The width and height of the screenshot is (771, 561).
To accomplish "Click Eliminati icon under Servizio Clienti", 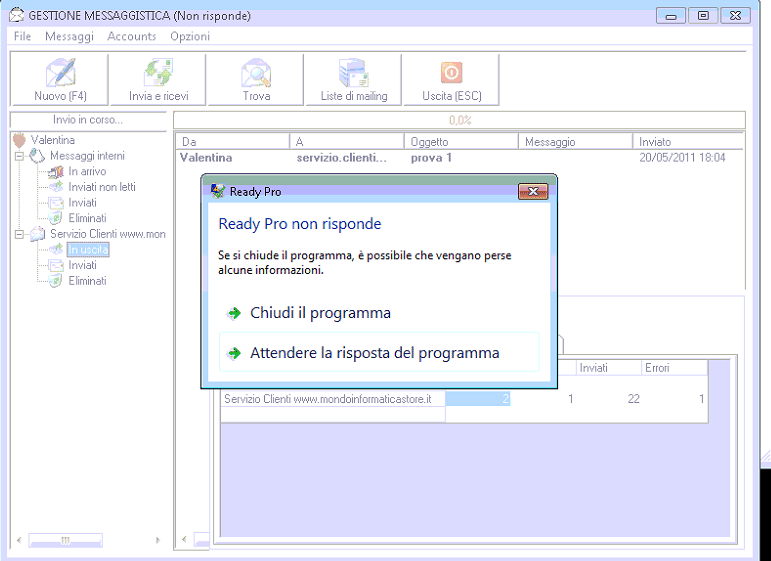I will (56, 281).
